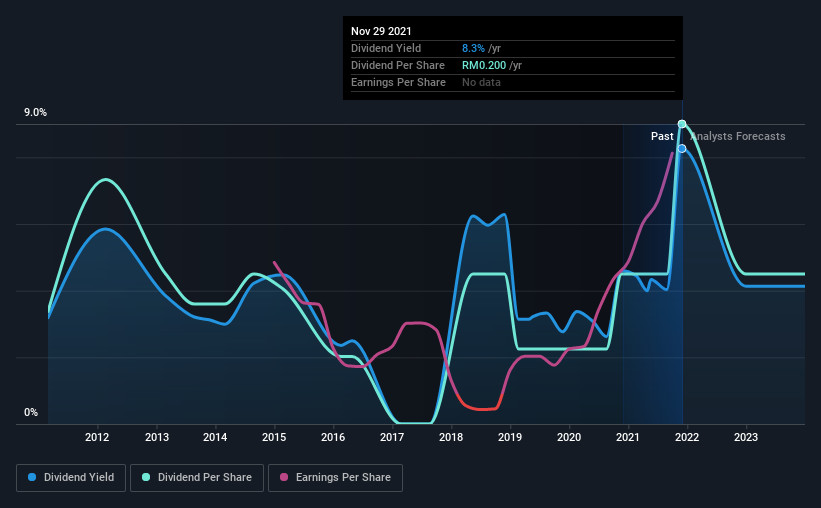This screenshot has height=508, width=821.
Task: Click the RM0.200 dividend per share value
Action: point(484,65)
